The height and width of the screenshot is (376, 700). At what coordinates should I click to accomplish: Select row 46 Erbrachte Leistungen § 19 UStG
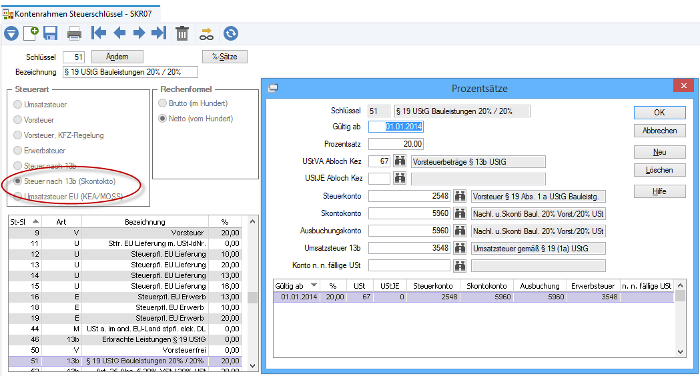125,339
